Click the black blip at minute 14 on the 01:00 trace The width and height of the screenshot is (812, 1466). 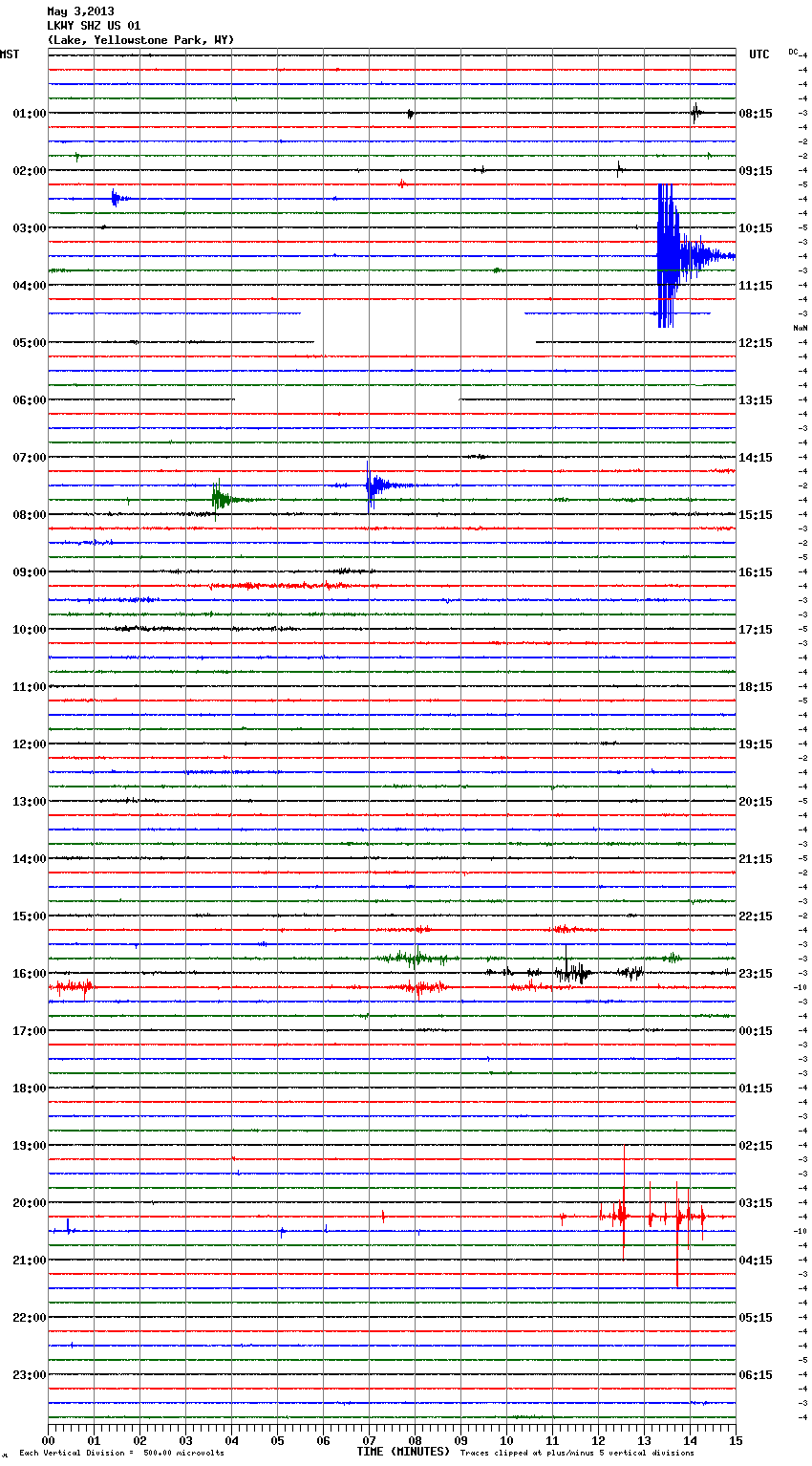tap(696, 113)
